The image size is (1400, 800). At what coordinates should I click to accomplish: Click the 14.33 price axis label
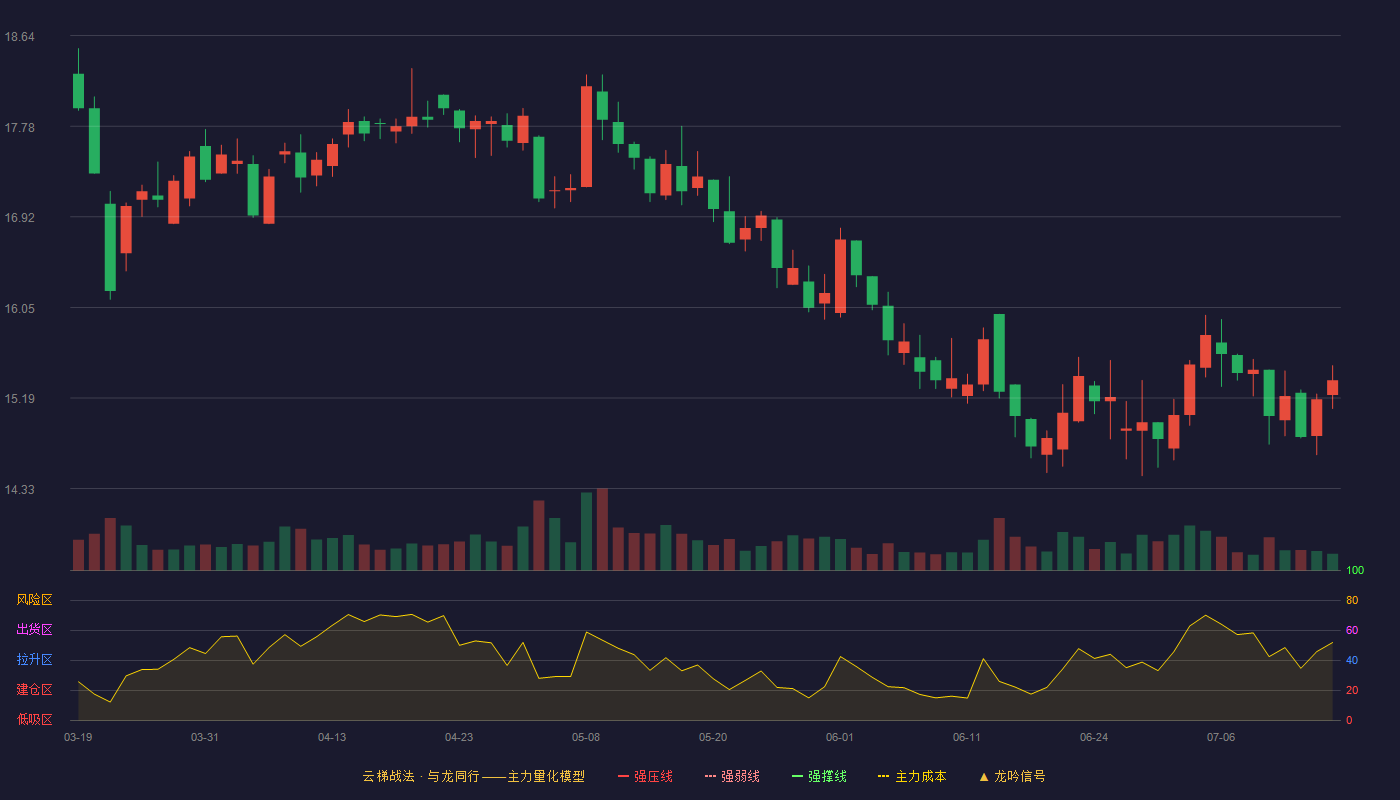click(19, 489)
